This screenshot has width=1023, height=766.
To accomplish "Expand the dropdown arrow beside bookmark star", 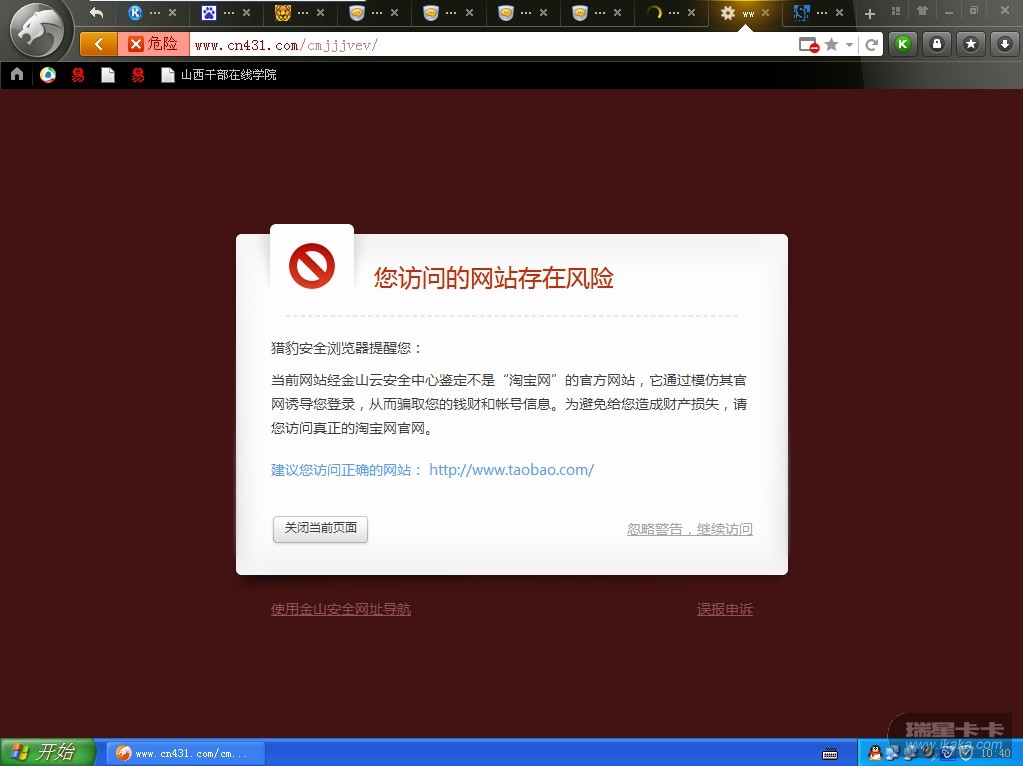I will (x=849, y=45).
